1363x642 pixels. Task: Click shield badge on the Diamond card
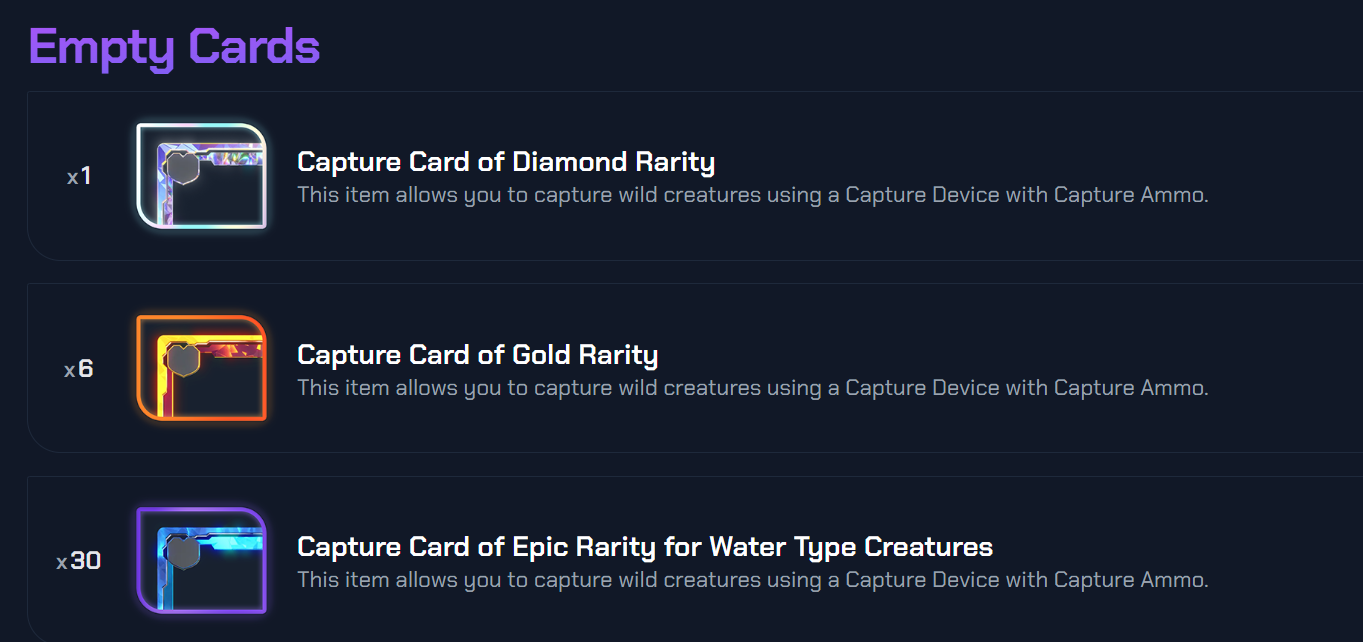pyautogui.click(x=182, y=168)
